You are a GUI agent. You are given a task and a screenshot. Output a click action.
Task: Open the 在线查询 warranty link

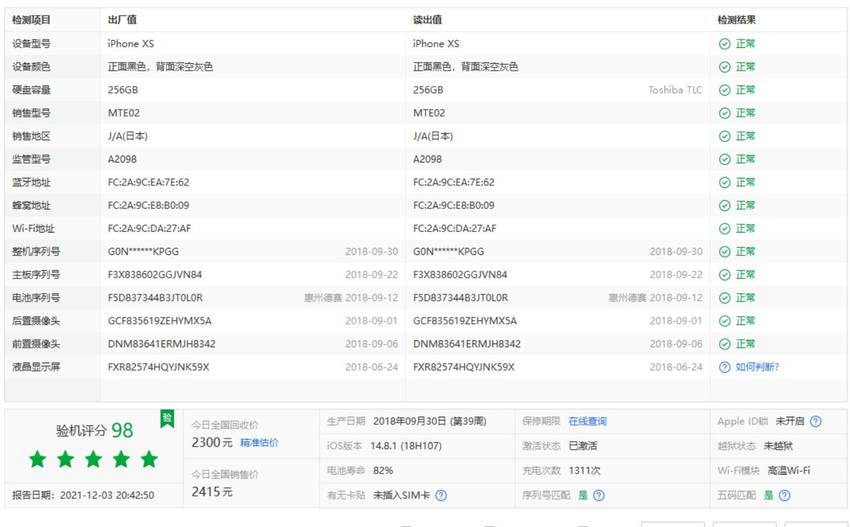(588, 421)
